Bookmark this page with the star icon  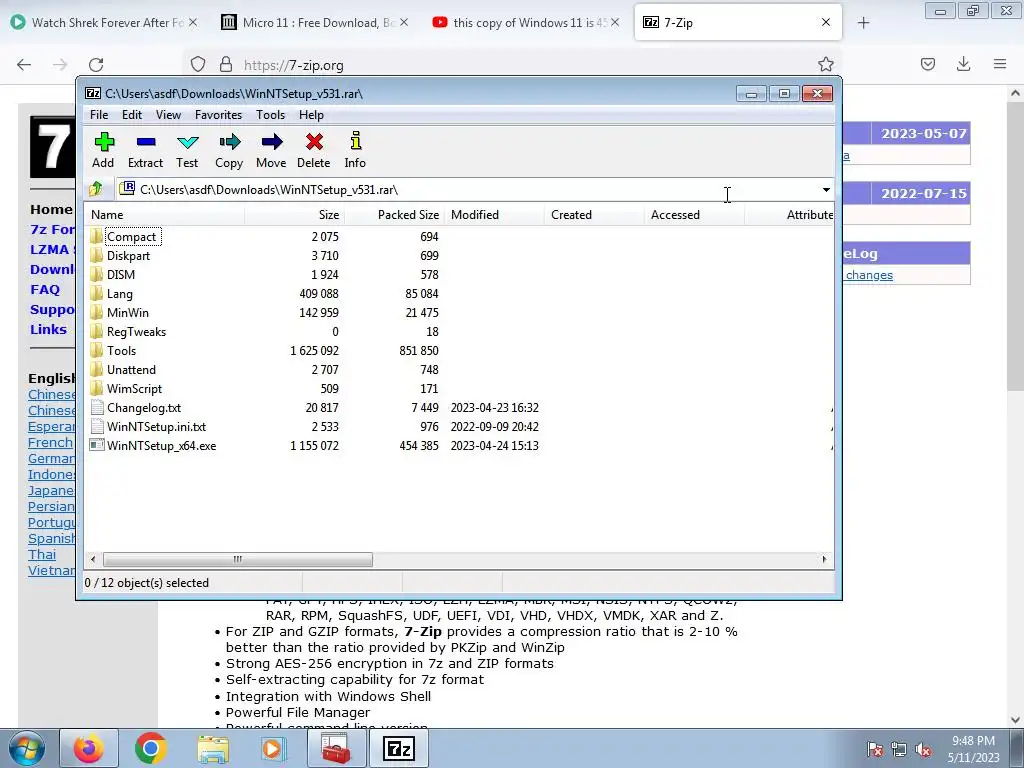(x=825, y=64)
